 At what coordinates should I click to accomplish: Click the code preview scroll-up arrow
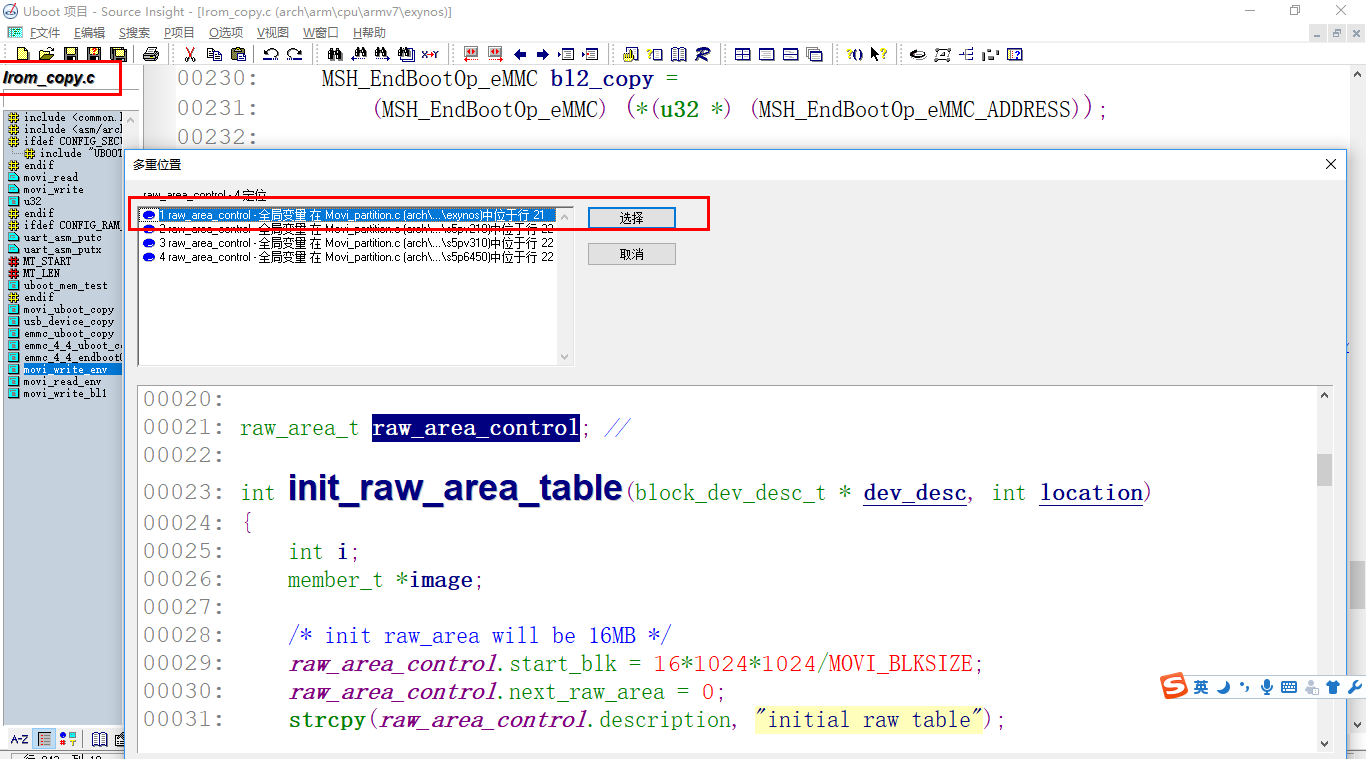tap(1325, 396)
